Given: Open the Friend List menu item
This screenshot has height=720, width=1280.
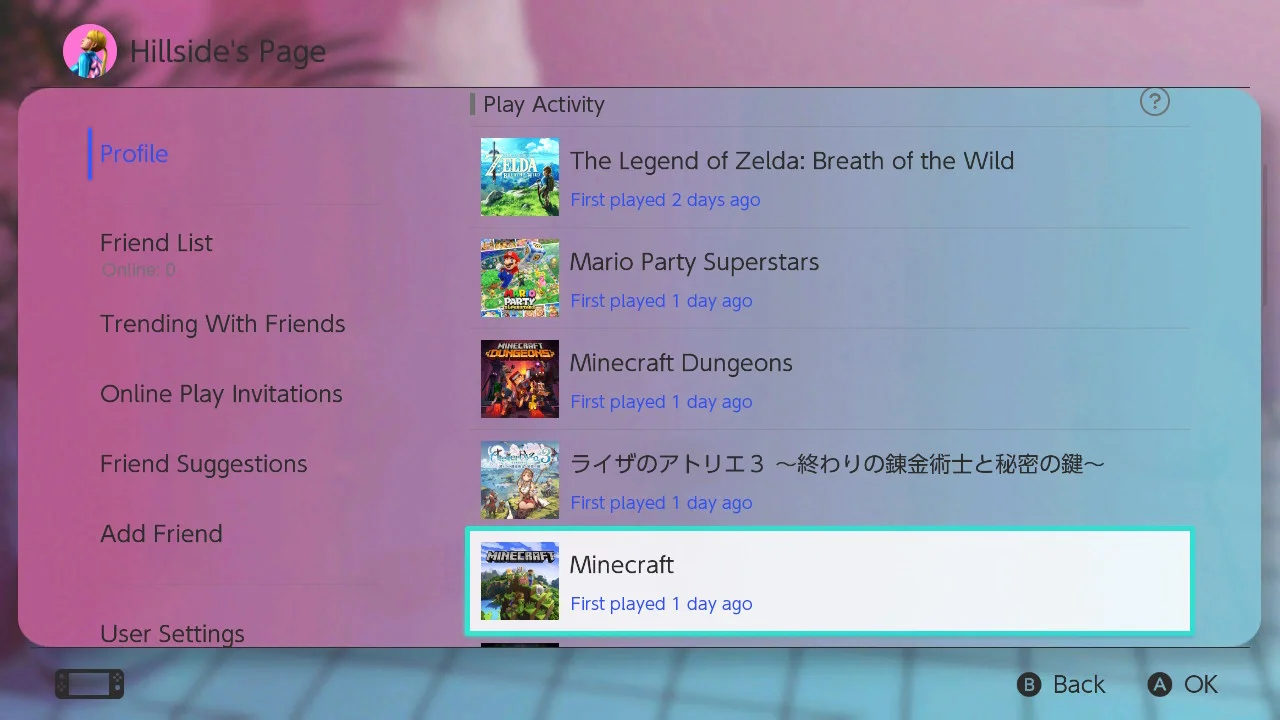Looking at the screenshot, I should click(x=156, y=243).
